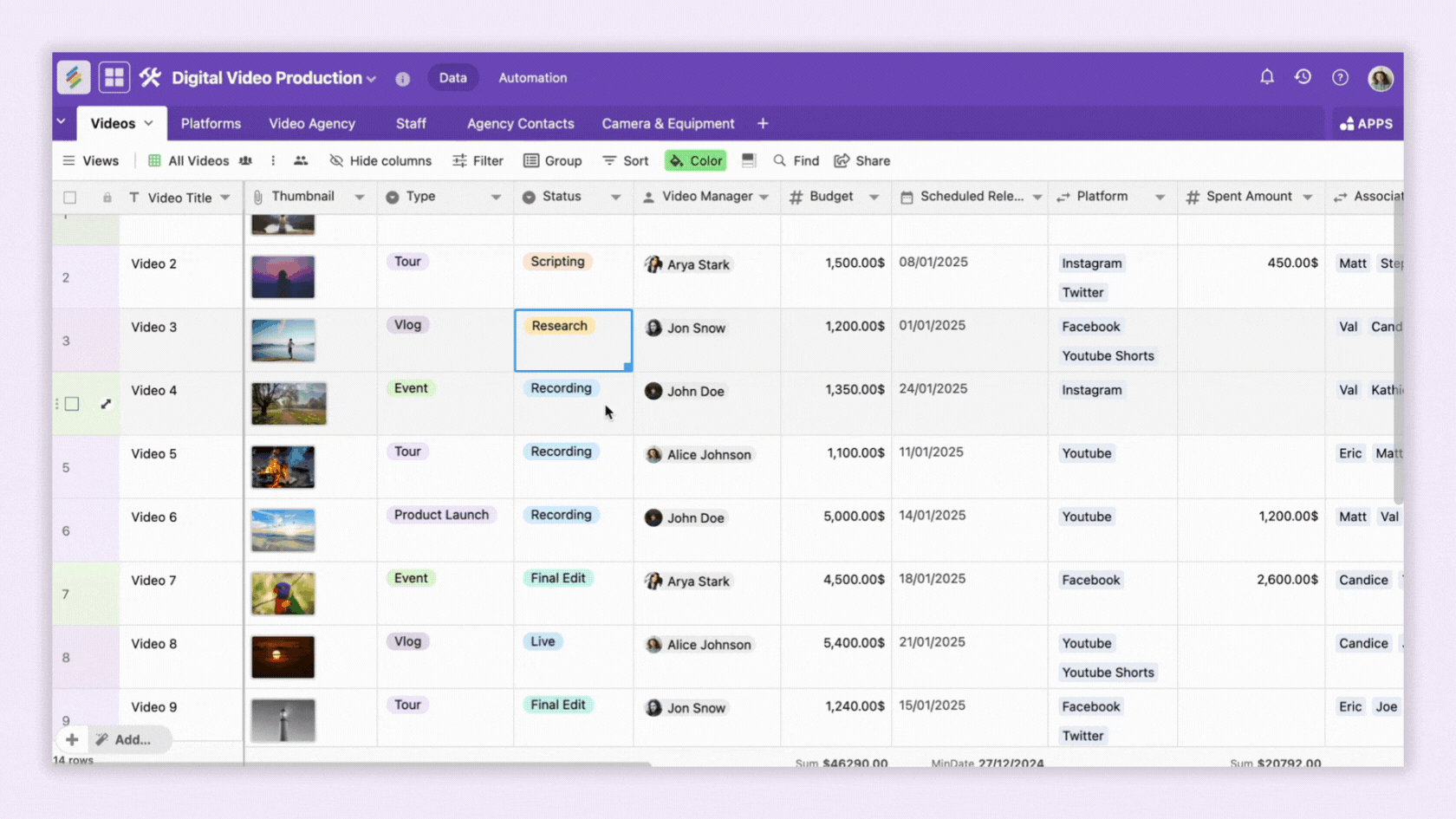Click the collaborators people icon in toolbar

click(x=301, y=160)
